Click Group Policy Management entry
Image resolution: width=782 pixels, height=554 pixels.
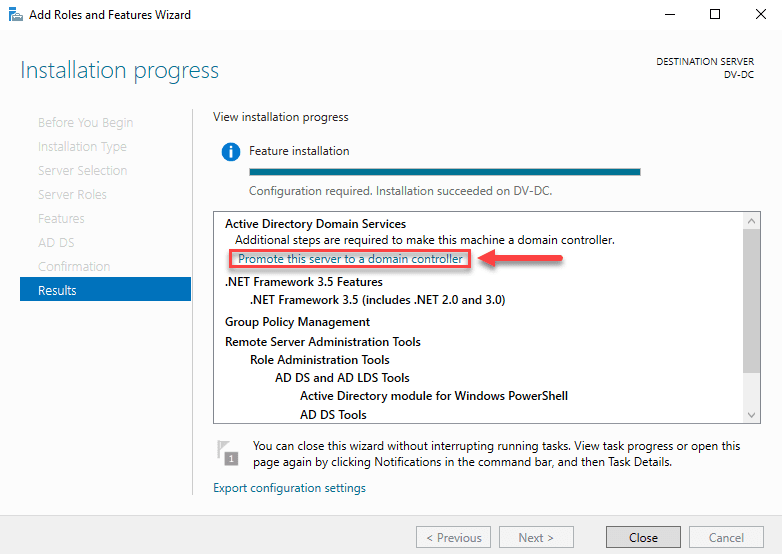(x=297, y=322)
